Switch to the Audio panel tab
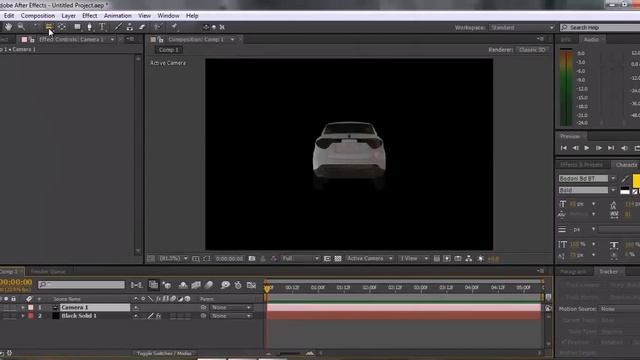 (591, 40)
